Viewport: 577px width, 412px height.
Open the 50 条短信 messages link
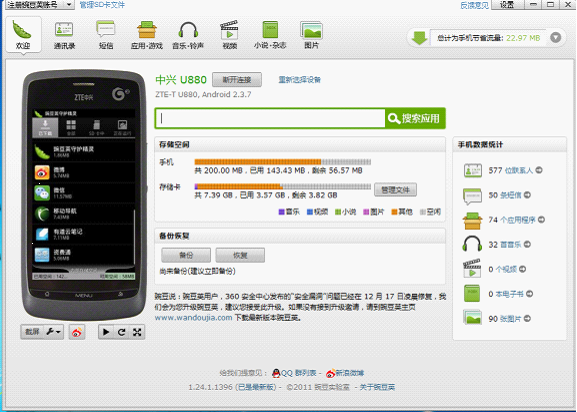tap(505, 195)
